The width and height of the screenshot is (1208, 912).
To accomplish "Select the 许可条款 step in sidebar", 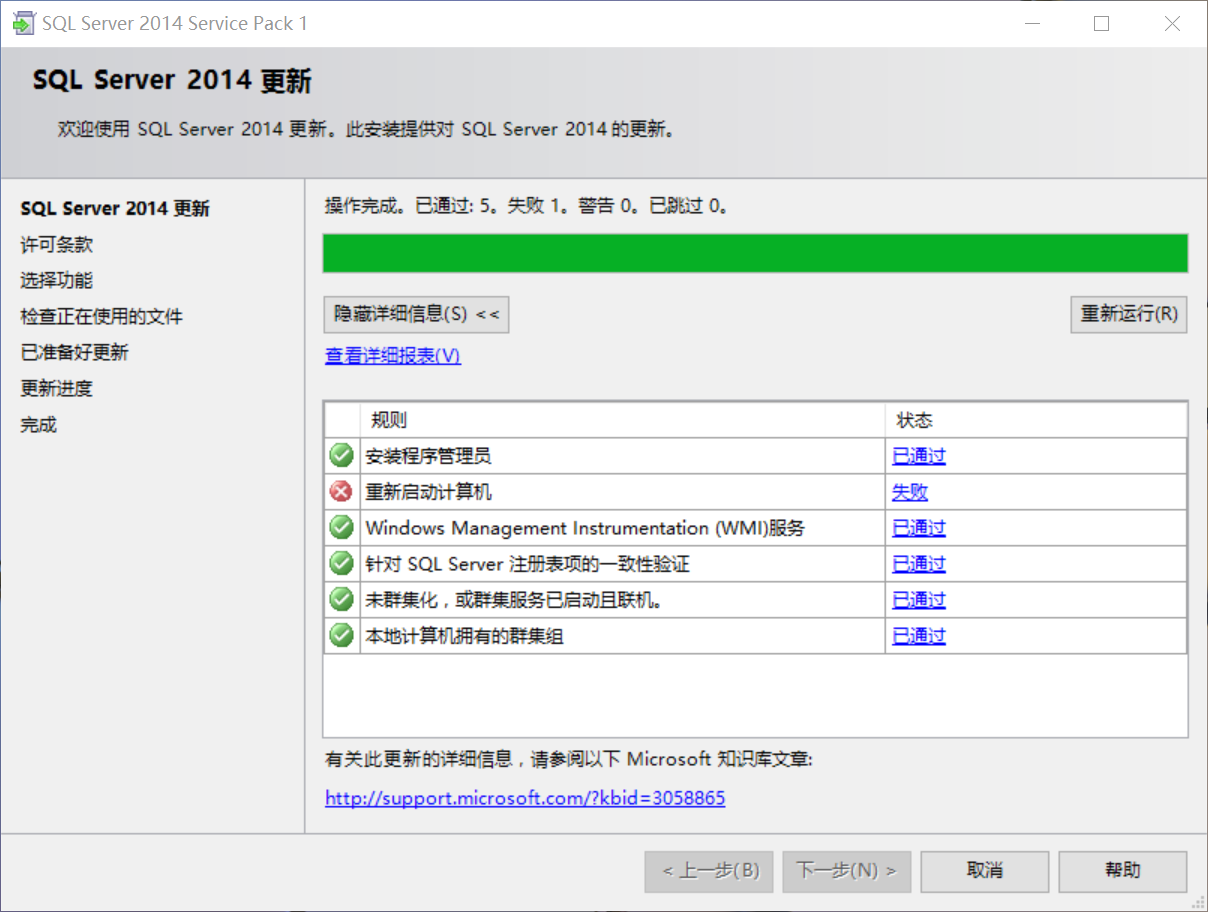I will point(57,244).
